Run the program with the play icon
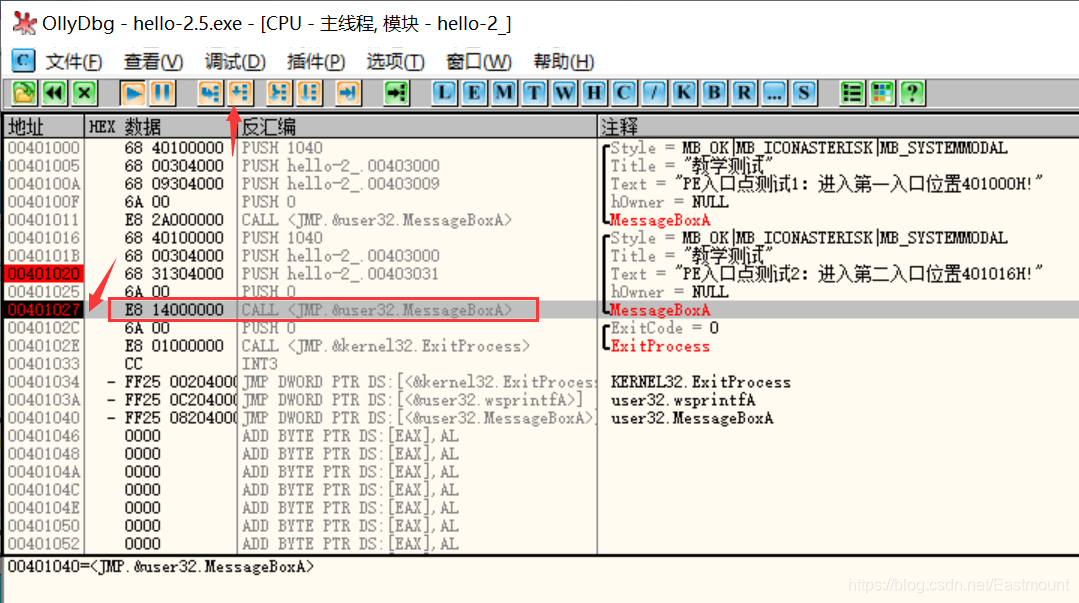This screenshot has width=1079, height=603. click(133, 93)
